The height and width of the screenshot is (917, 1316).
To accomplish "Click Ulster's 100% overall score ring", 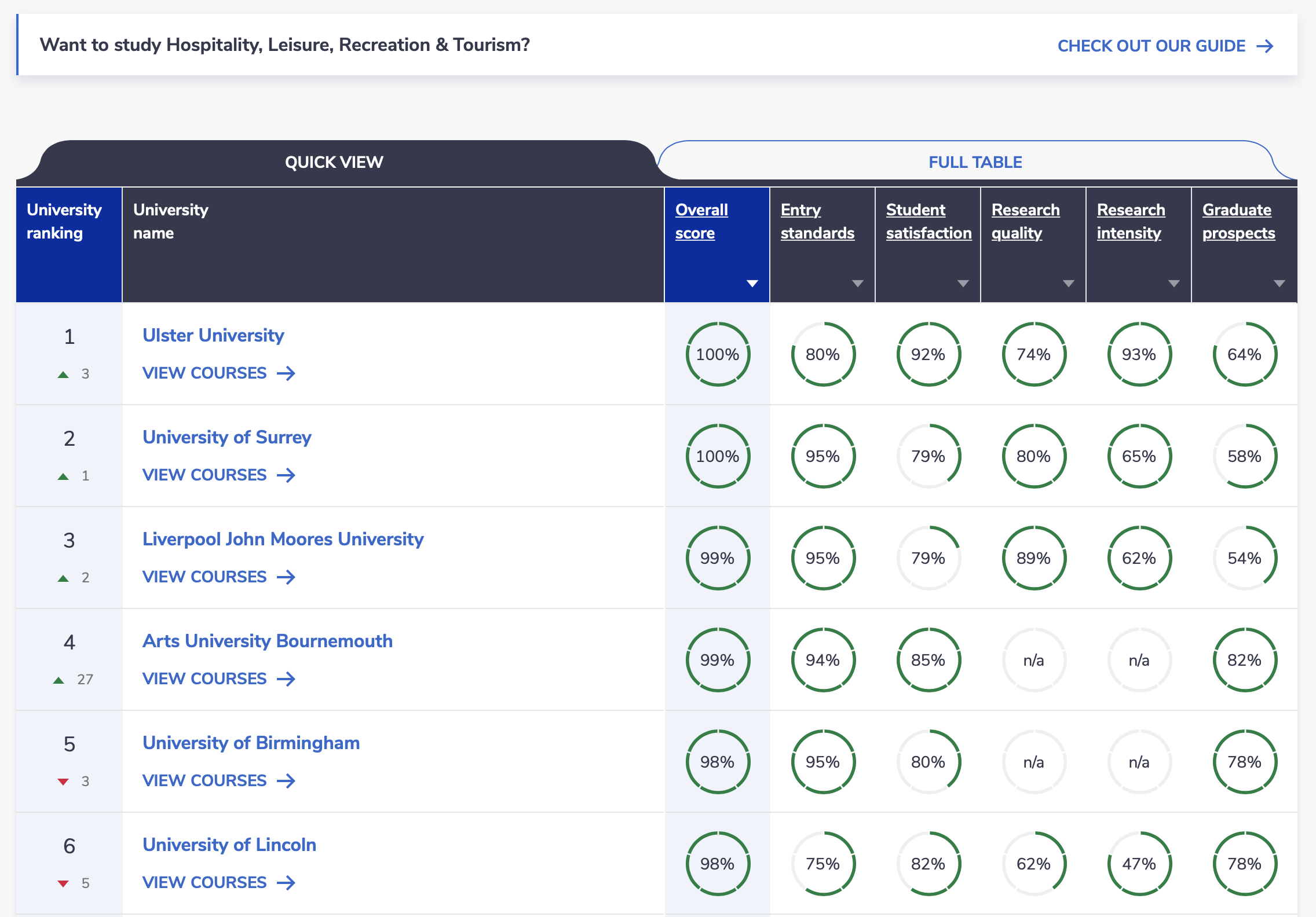I will tap(718, 354).
